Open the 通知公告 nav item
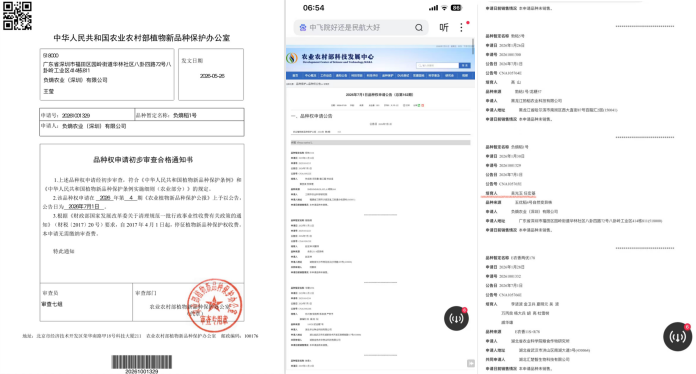The width and height of the screenshot is (696, 374). coord(341,76)
